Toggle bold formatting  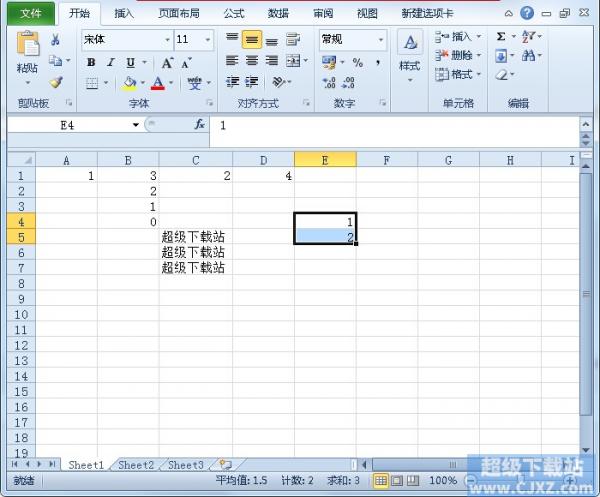pos(91,62)
